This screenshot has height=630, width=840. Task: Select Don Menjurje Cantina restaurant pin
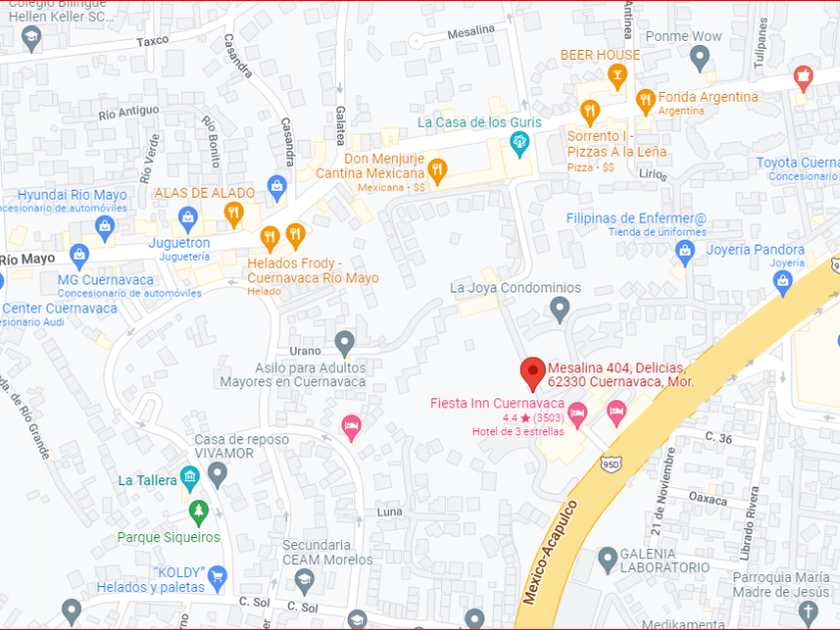click(437, 172)
